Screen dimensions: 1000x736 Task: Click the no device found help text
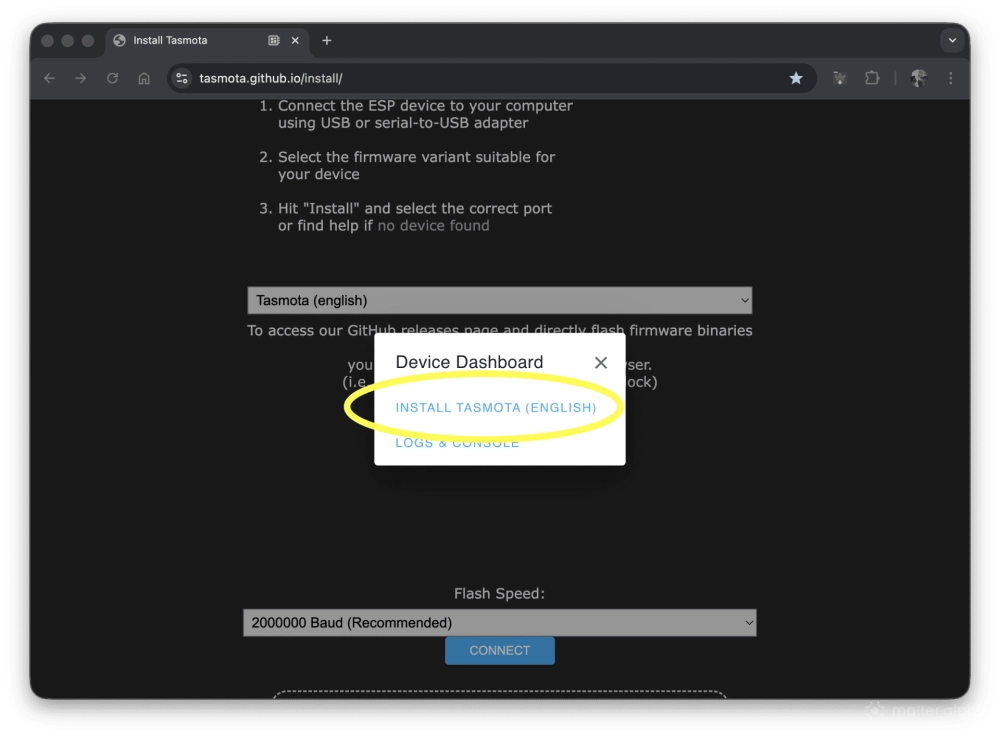pos(434,225)
